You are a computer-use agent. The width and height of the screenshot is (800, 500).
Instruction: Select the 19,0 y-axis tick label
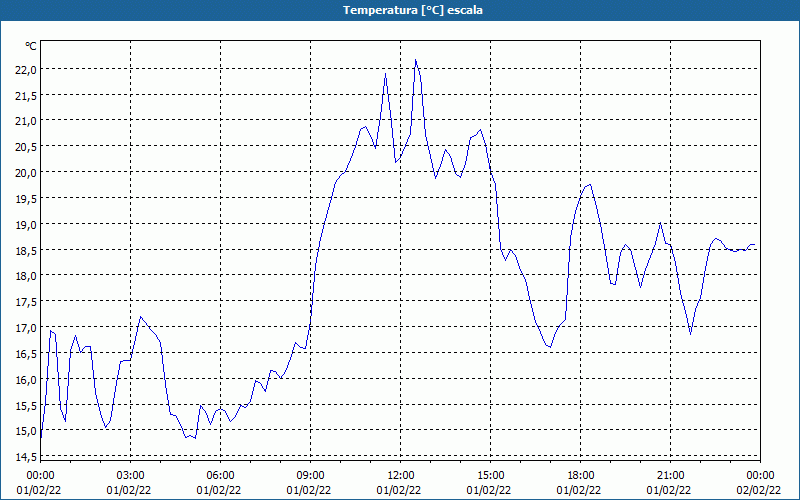click(x=26, y=225)
